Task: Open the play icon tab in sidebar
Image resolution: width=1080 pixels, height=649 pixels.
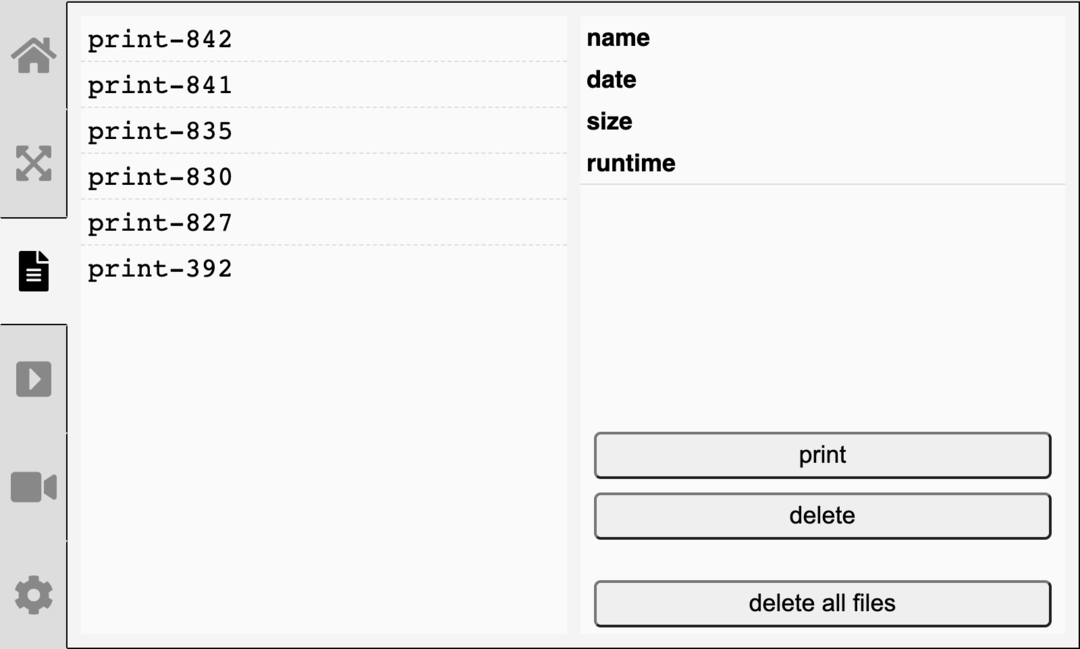Action: tap(33, 379)
